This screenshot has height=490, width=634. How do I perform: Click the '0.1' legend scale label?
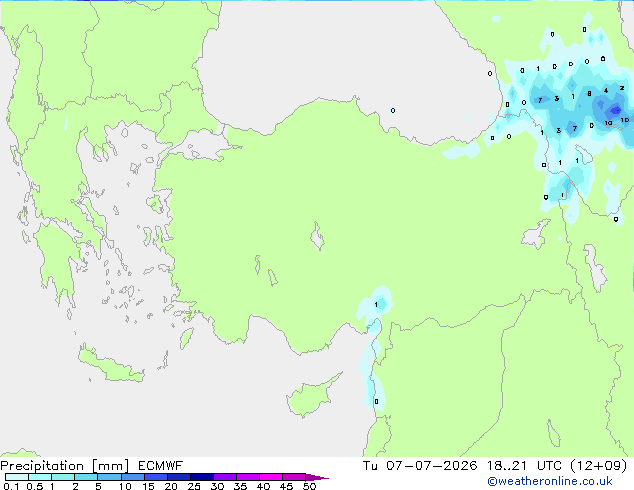[11, 486]
